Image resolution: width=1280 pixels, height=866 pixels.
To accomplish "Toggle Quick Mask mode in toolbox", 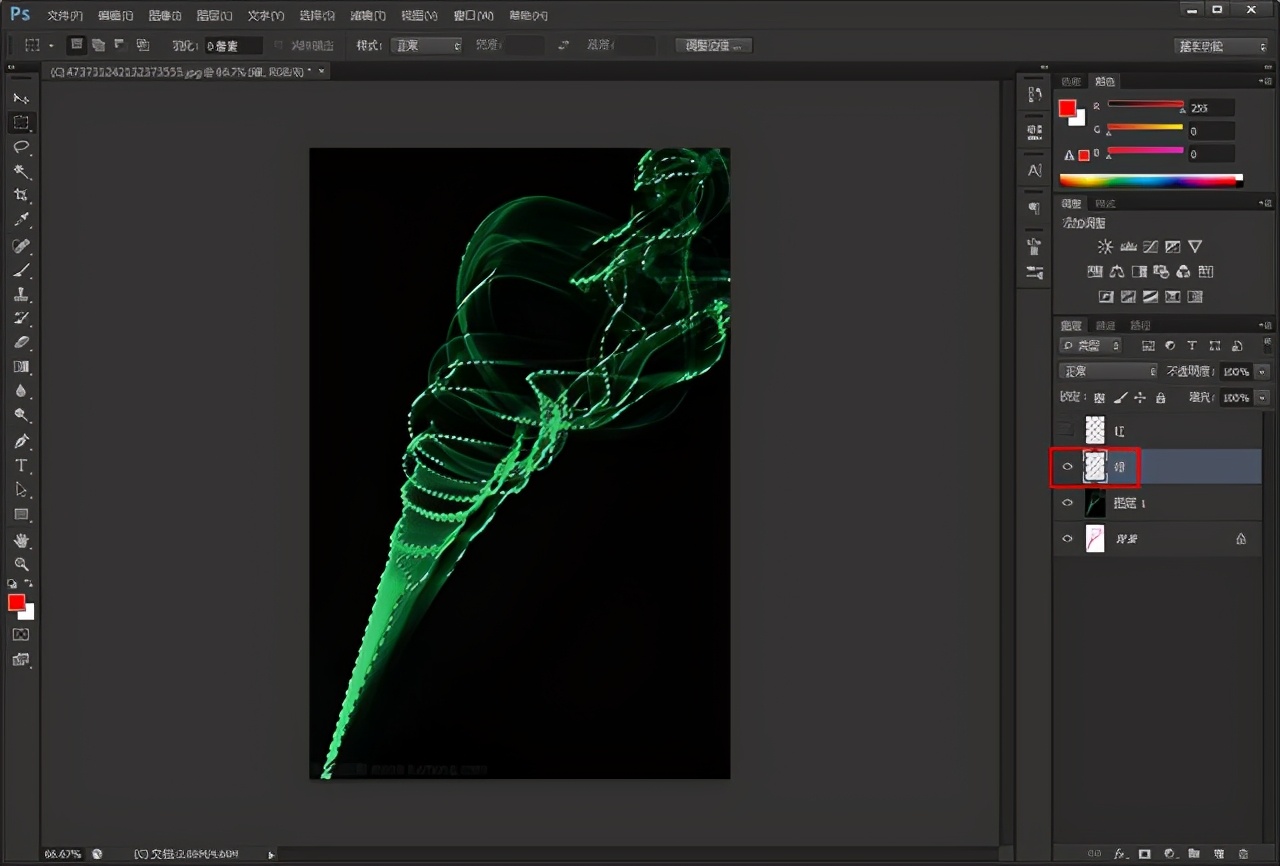I will click(21, 634).
